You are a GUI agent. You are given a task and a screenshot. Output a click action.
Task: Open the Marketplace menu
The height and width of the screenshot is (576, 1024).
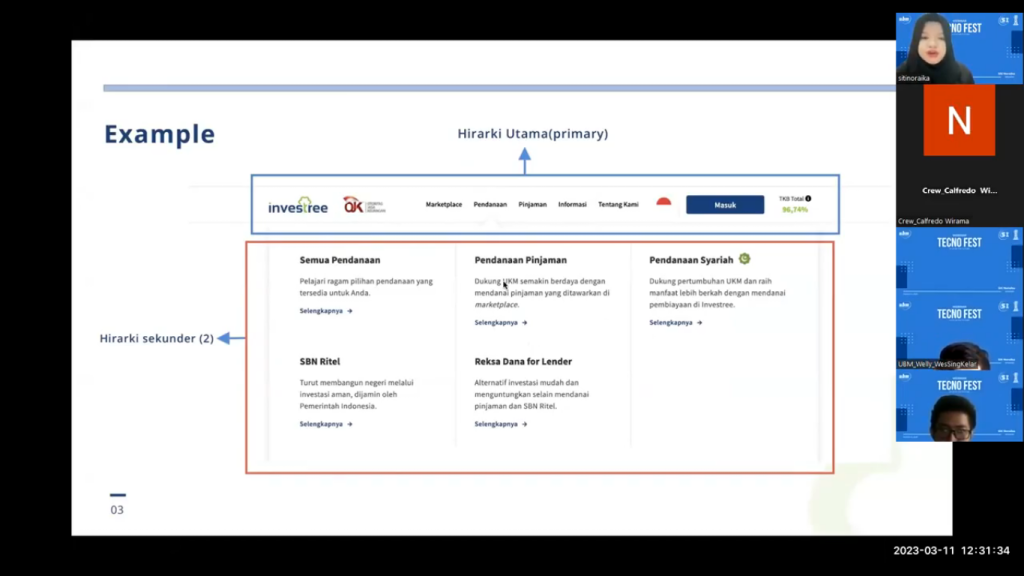click(x=443, y=204)
